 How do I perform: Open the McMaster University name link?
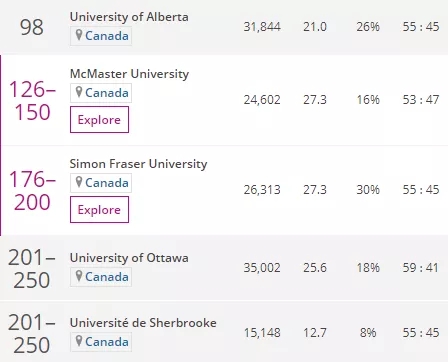tap(129, 74)
